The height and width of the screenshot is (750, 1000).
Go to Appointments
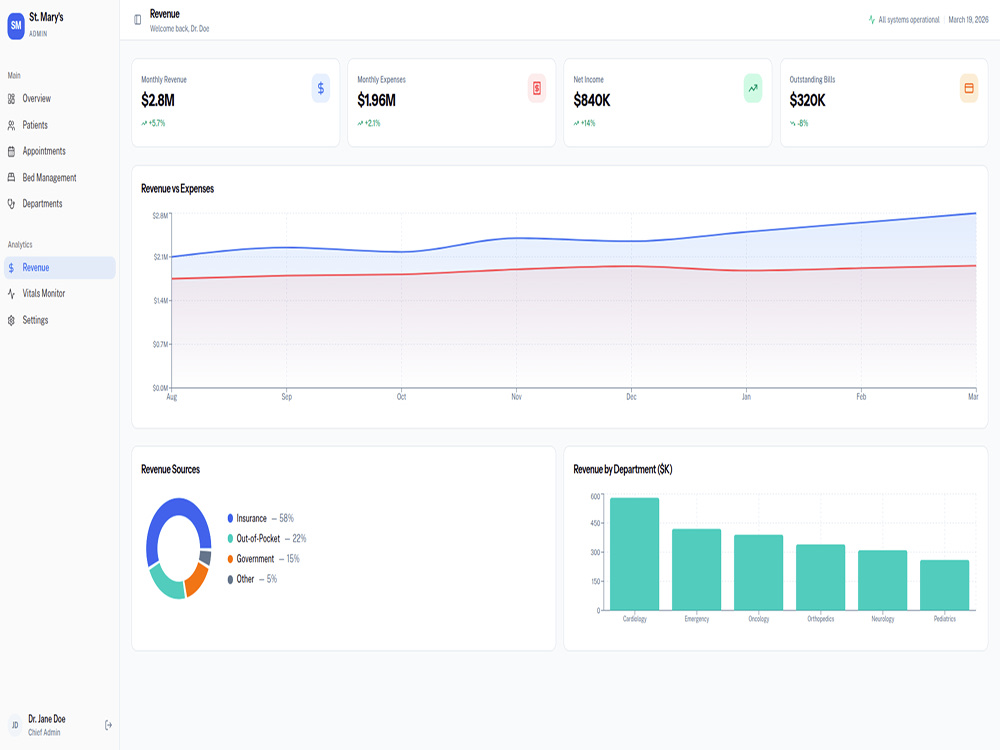click(x=60, y=152)
